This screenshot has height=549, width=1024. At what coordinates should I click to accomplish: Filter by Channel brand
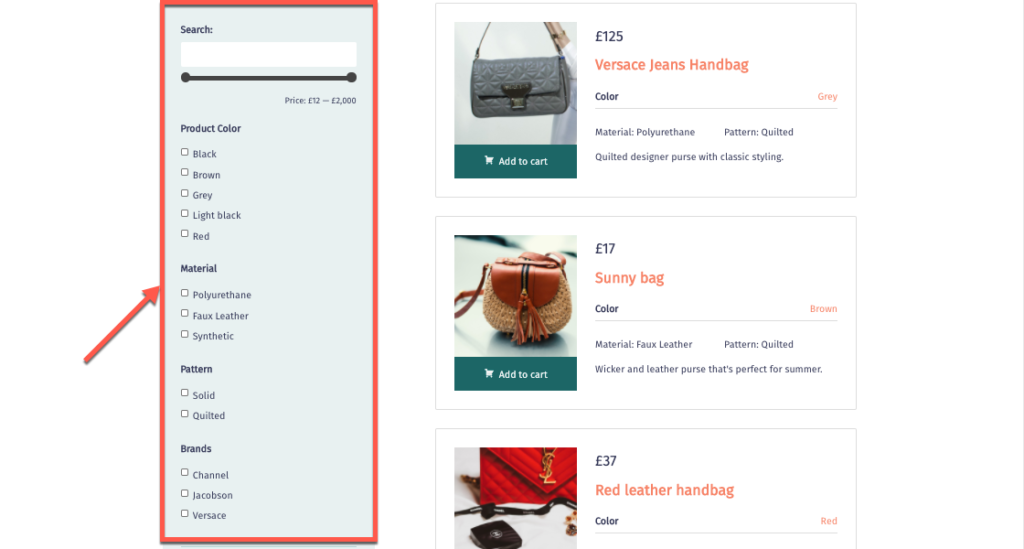[x=185, y=473]
